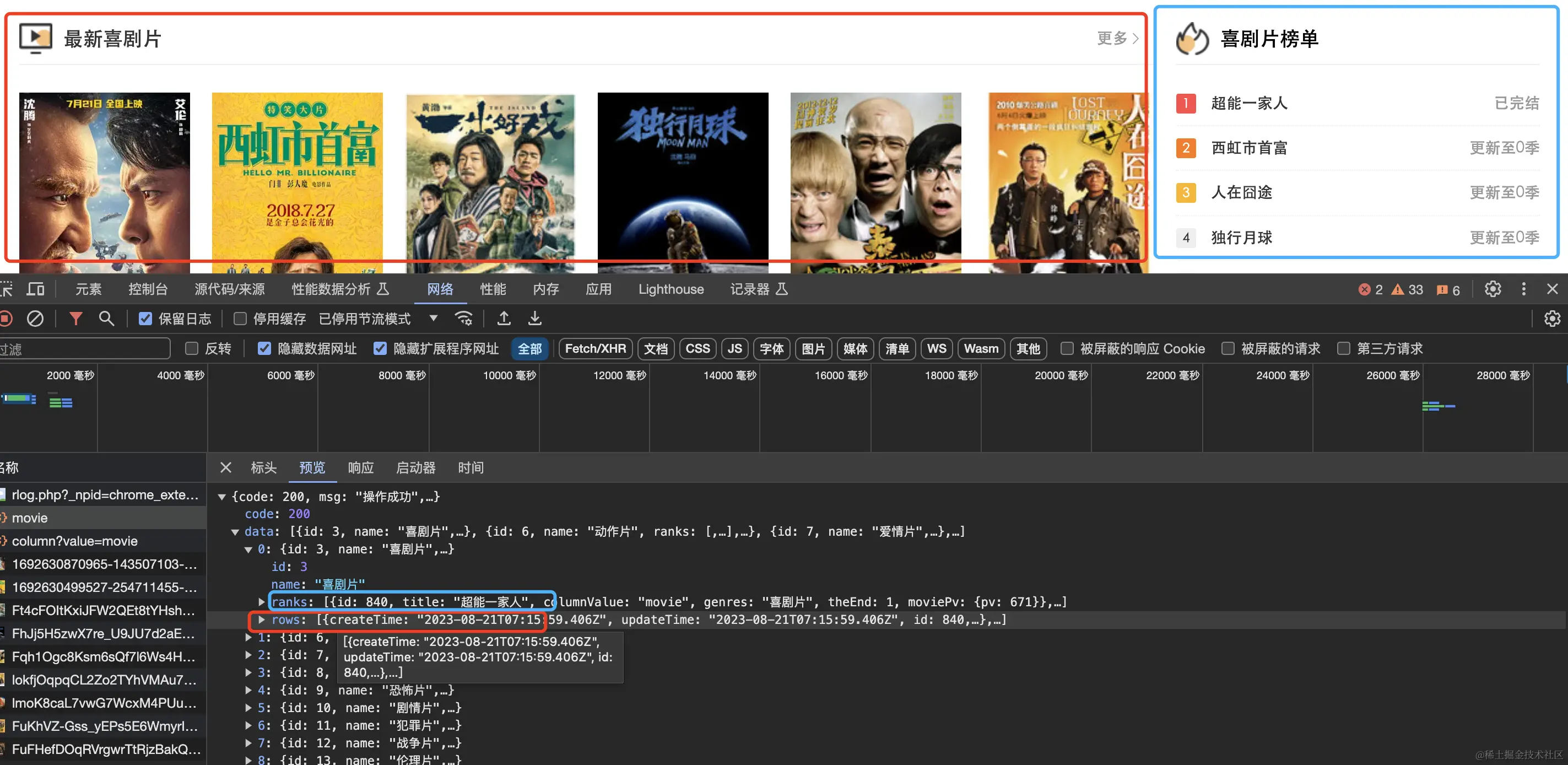
Task: Expand data item 5 剧情片
Action: click(248, 708)
